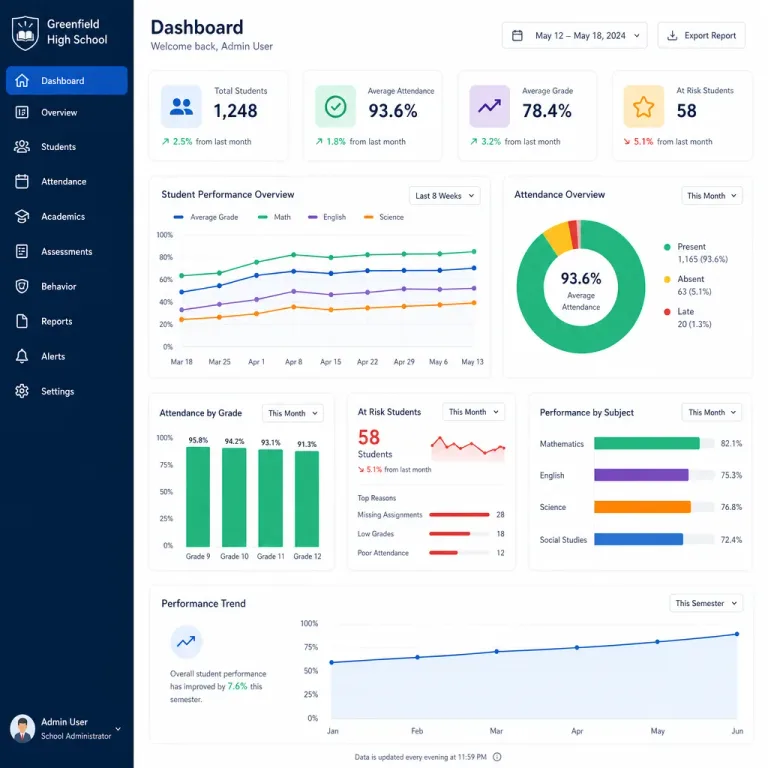The width and height of the screenshot is (768, 768).
Task: Click the Missing Assignments red bar
Action: click(459, 514)
